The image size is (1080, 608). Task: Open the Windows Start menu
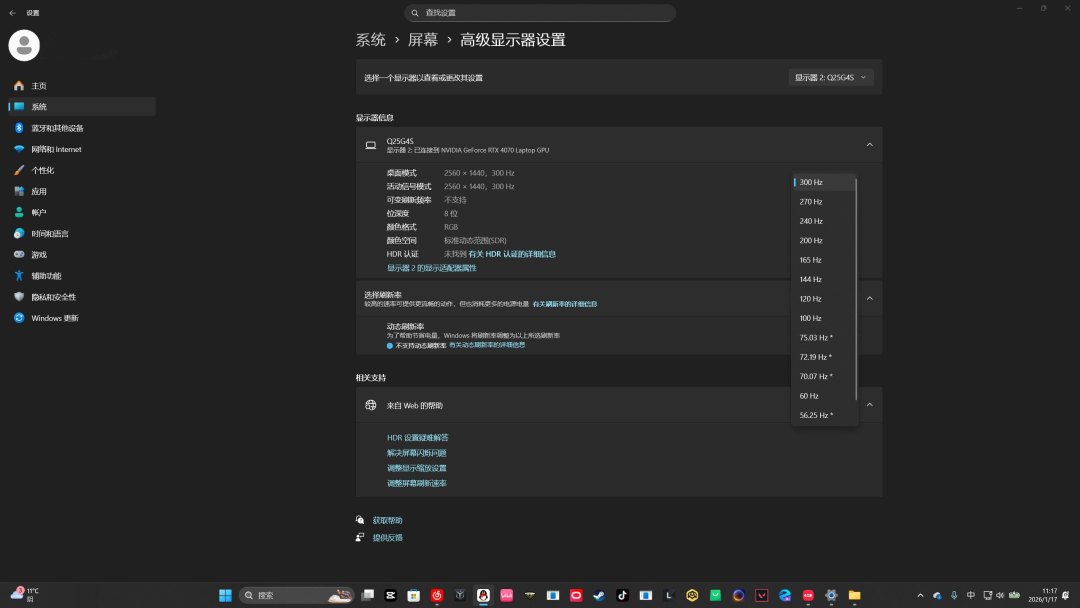225,595
